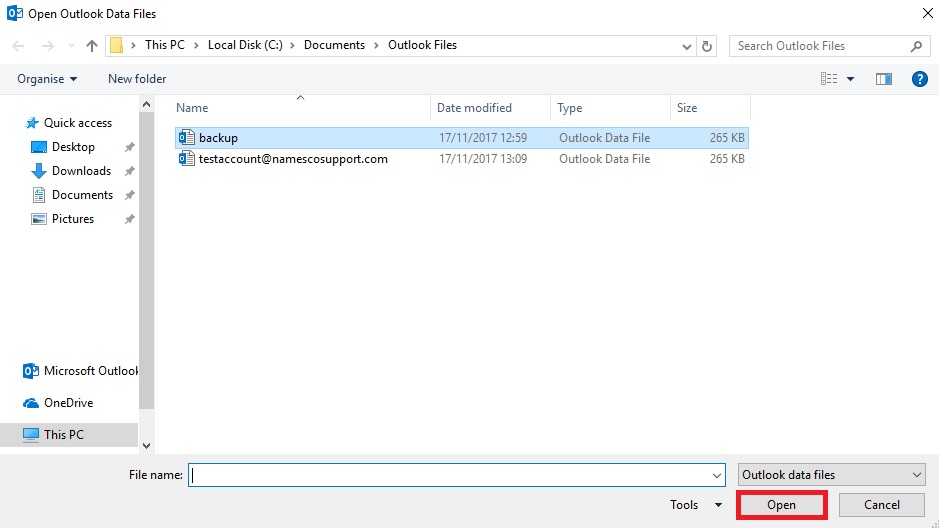The image size is (939, 528).
Task: Sort files by Date modified column
Action: click(x=474, y=108)
